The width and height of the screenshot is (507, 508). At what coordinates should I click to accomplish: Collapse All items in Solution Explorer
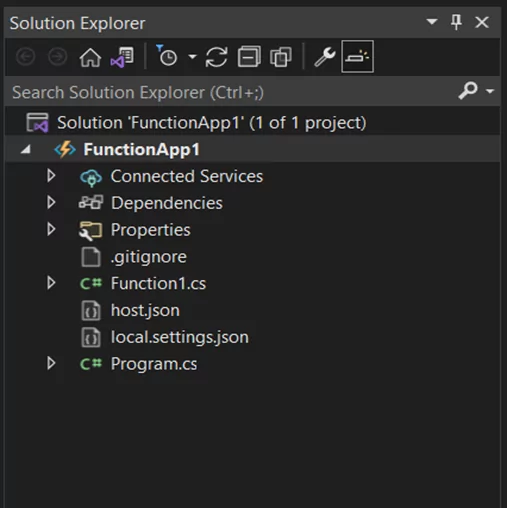click(249, 57)
